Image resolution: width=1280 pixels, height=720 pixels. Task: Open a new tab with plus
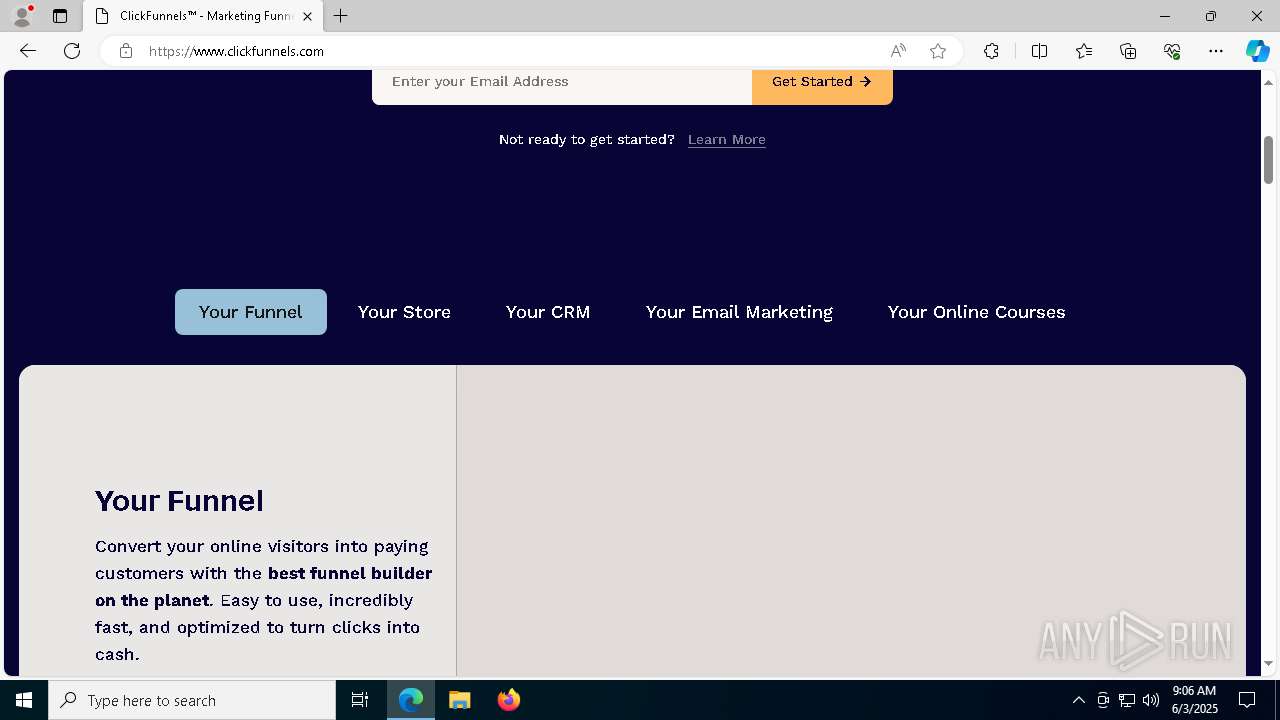(x=341, y=16)
